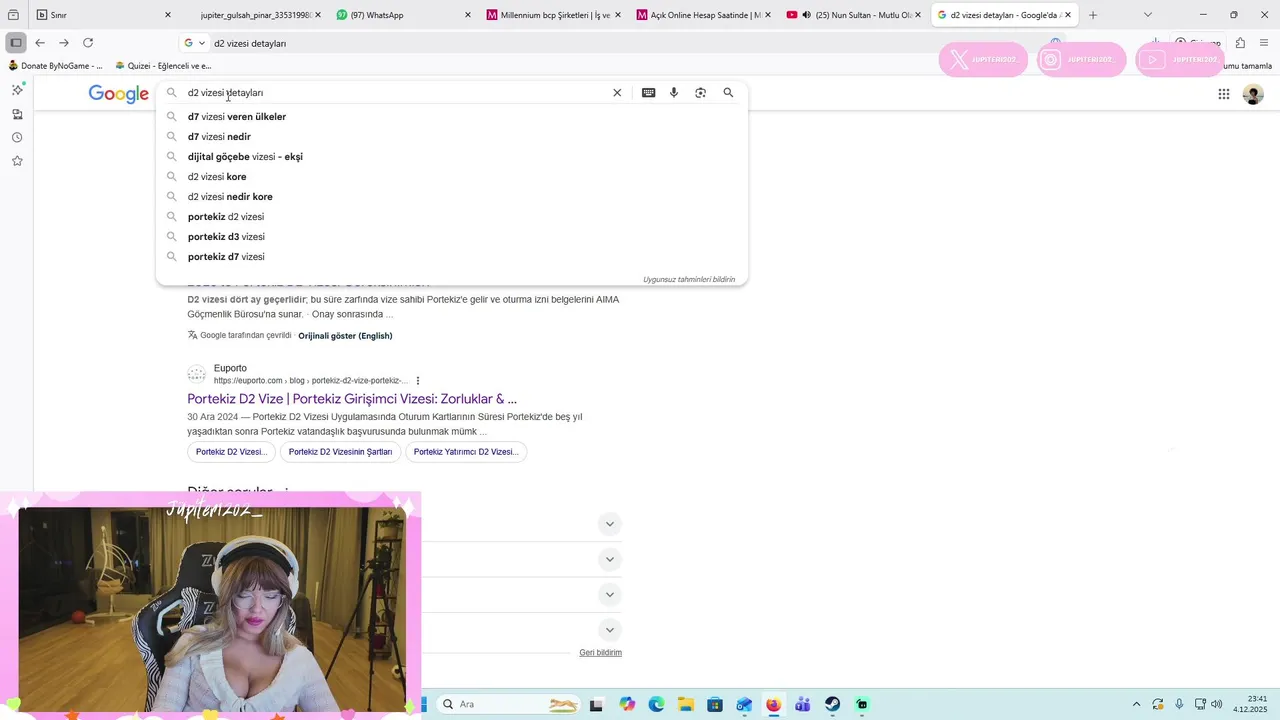Click 'Uygunsuz tahminleri bildirin' link
Viewport: 1280px width, 720px height.
[x=689, y=280]
